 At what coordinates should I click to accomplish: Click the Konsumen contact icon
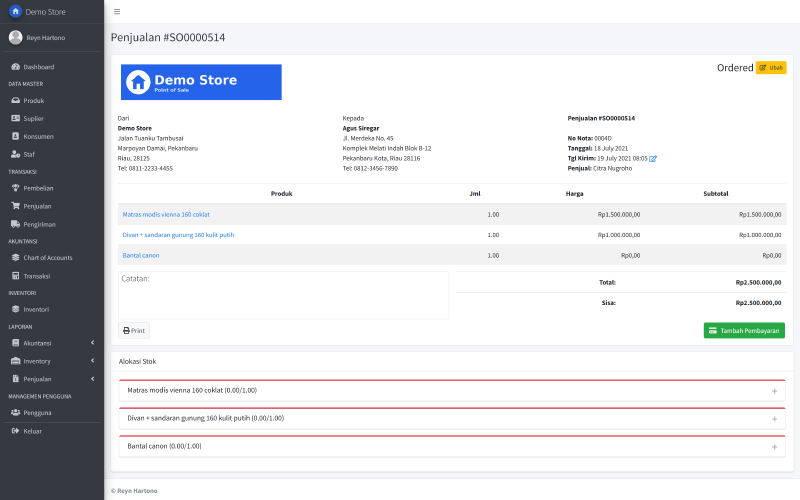15,136
